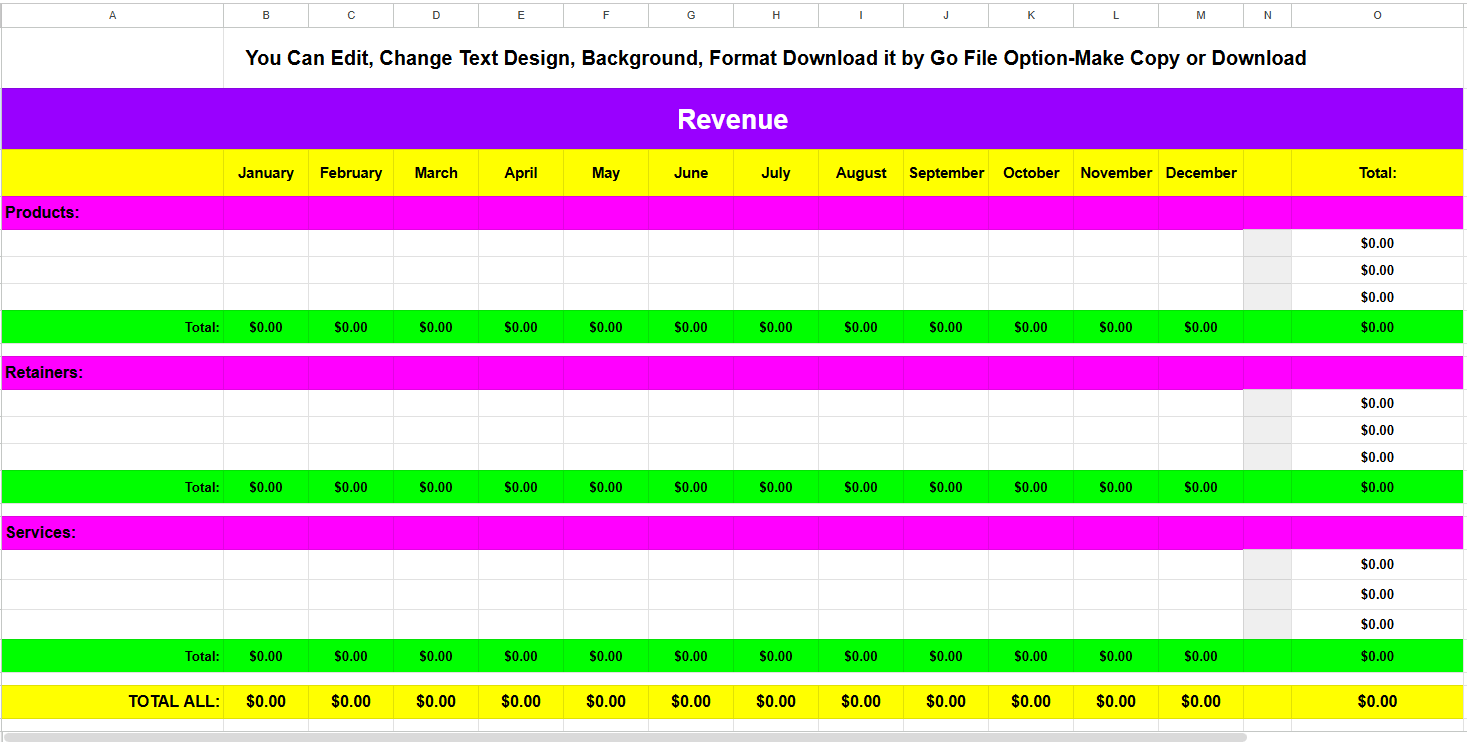Click the Retainers: section label
This screenshot has width=1467, height=742.
pos(44,372)
